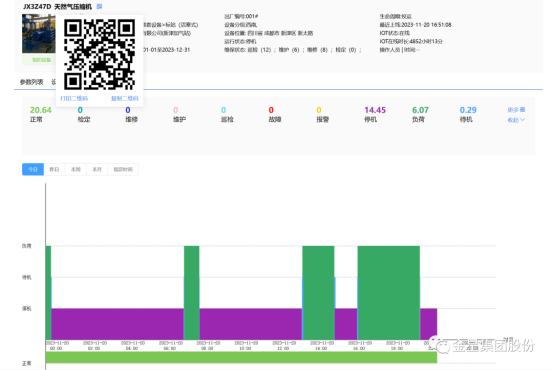This screenshot has height=370, width=553.
Task: Click the 正常 y-axis label
Action: tap(26, 363)
